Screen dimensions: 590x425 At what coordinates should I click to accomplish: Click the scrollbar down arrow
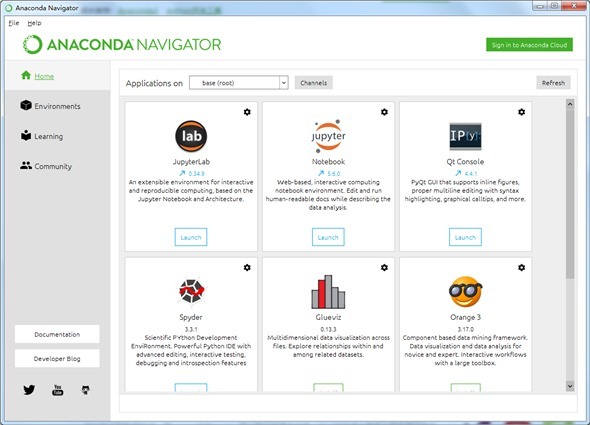(570, 386)
